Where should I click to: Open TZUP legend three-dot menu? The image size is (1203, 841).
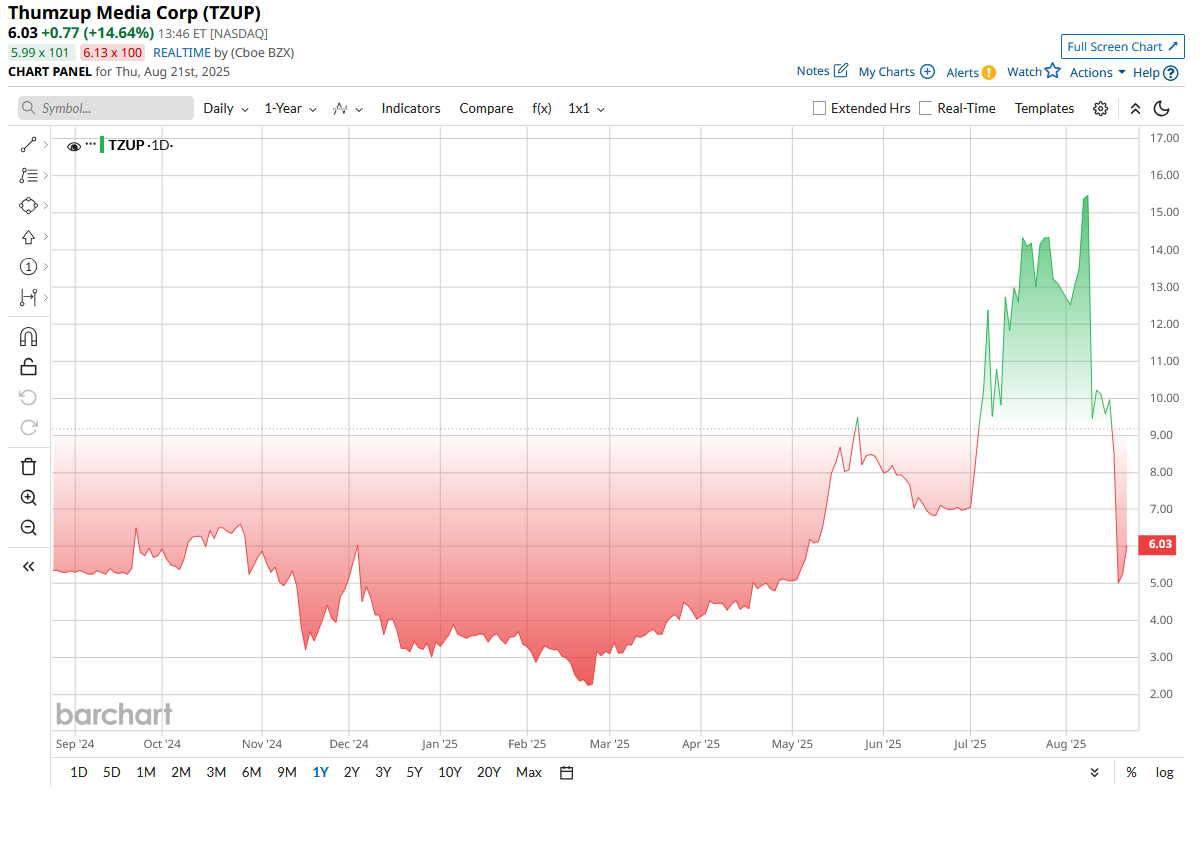[x=91, y=144]
